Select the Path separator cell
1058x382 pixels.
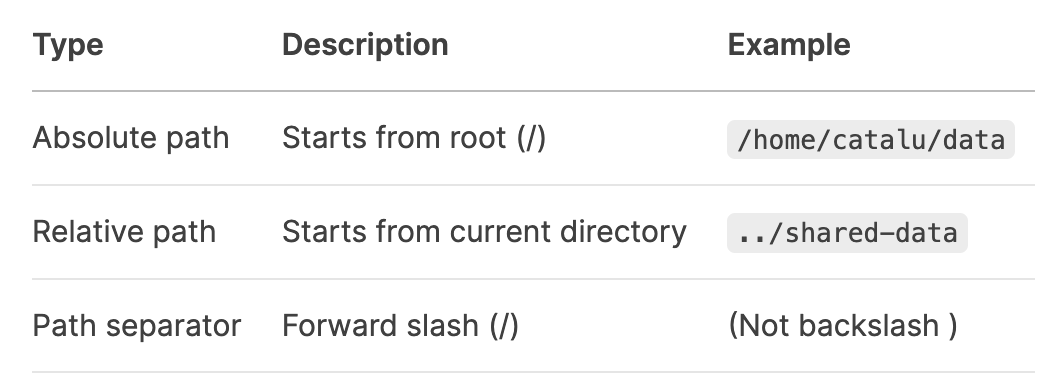137,326
